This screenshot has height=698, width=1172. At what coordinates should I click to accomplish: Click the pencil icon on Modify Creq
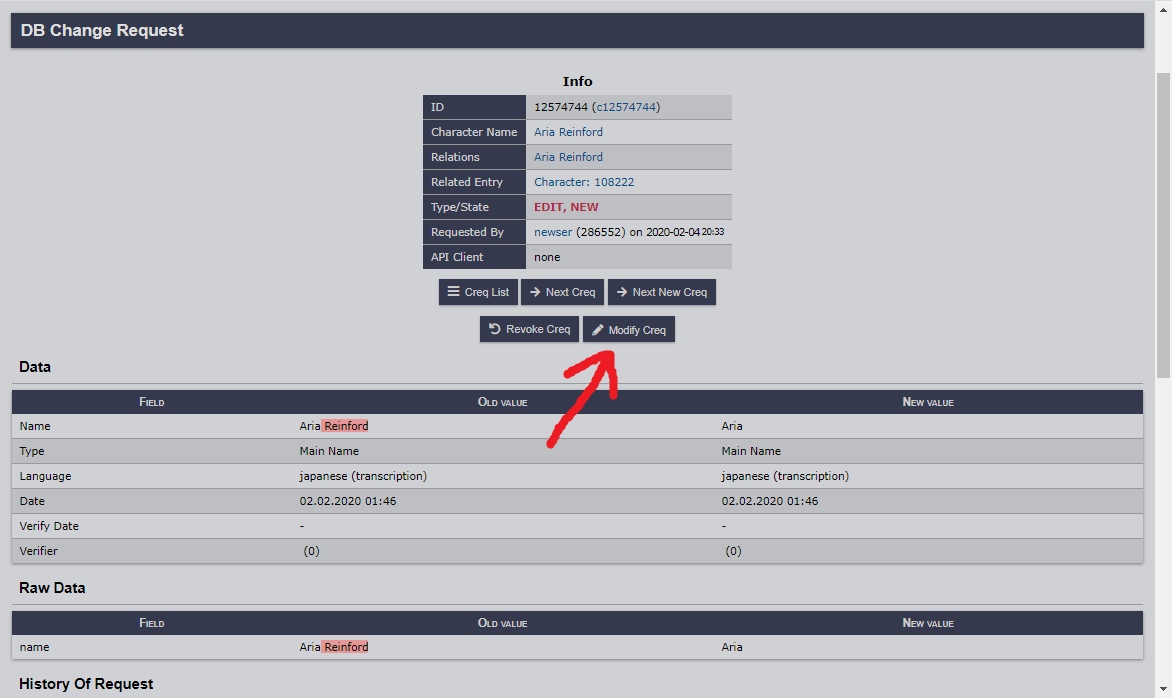click(x=597, y=330)
